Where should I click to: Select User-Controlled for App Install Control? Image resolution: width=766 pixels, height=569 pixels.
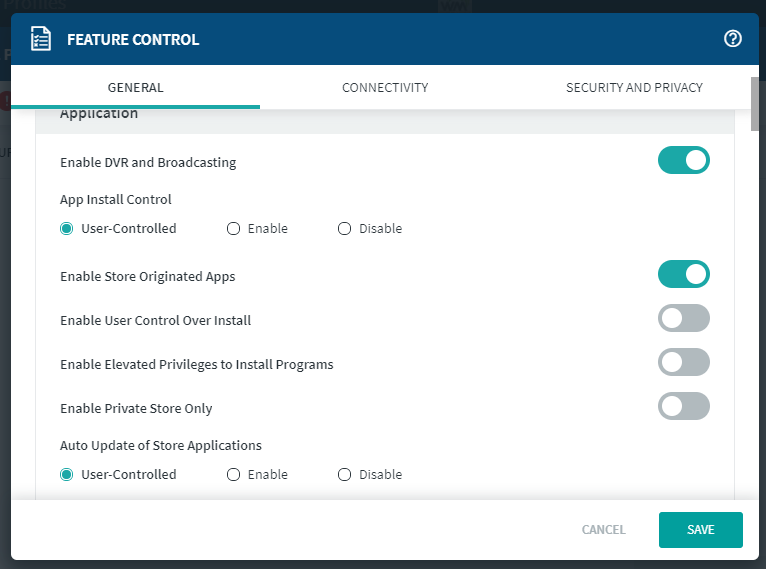coord(67,229)
